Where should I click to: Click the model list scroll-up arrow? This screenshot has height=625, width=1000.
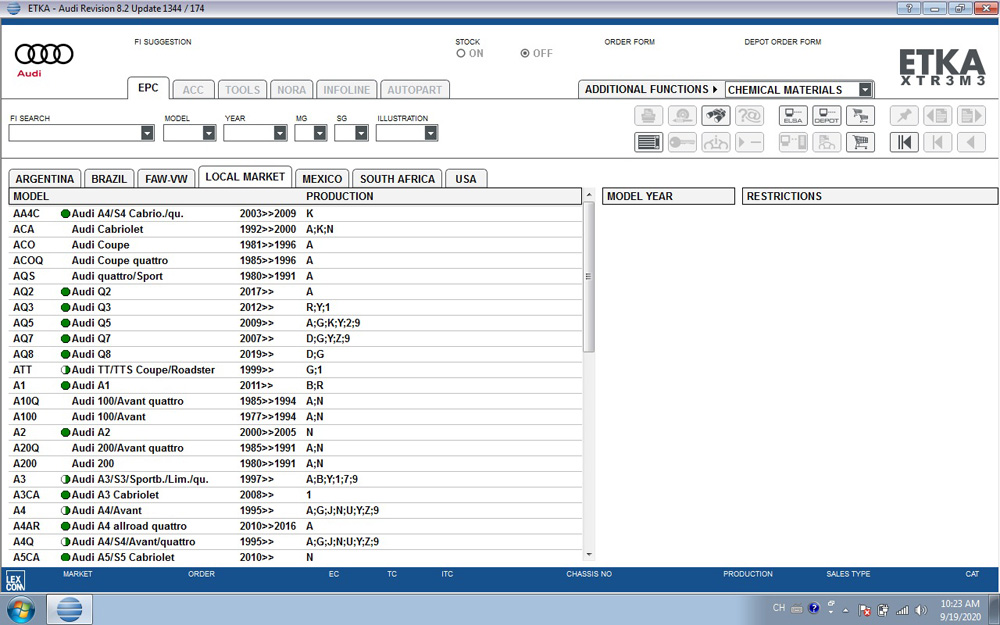point(588,195)
